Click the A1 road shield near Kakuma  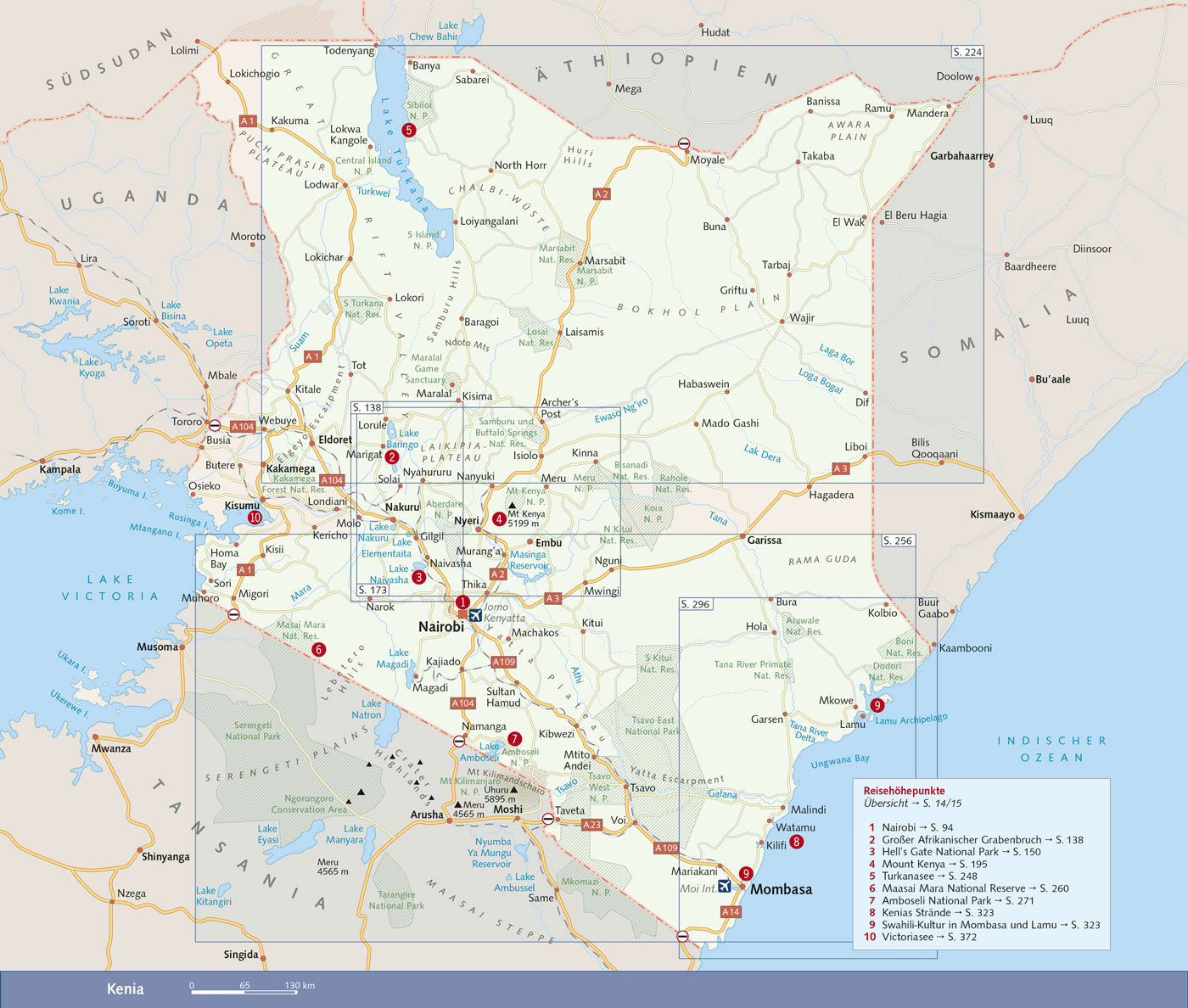click(x=248, y=121)
